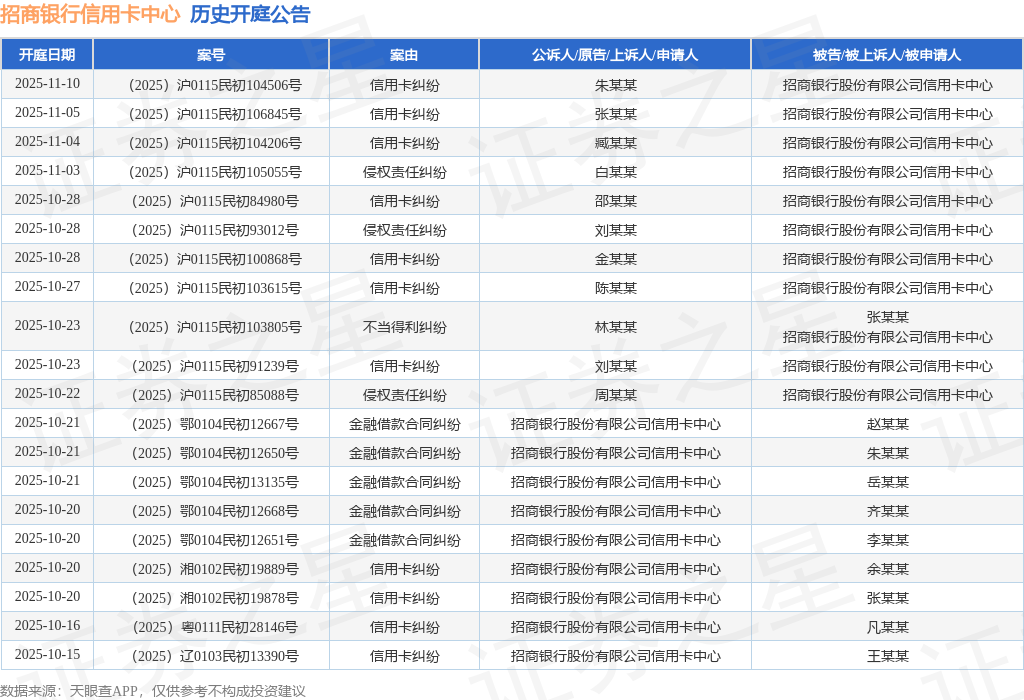Click defendant 岳某某
This screenshot has height=700, width=1024.
[888, 482]
